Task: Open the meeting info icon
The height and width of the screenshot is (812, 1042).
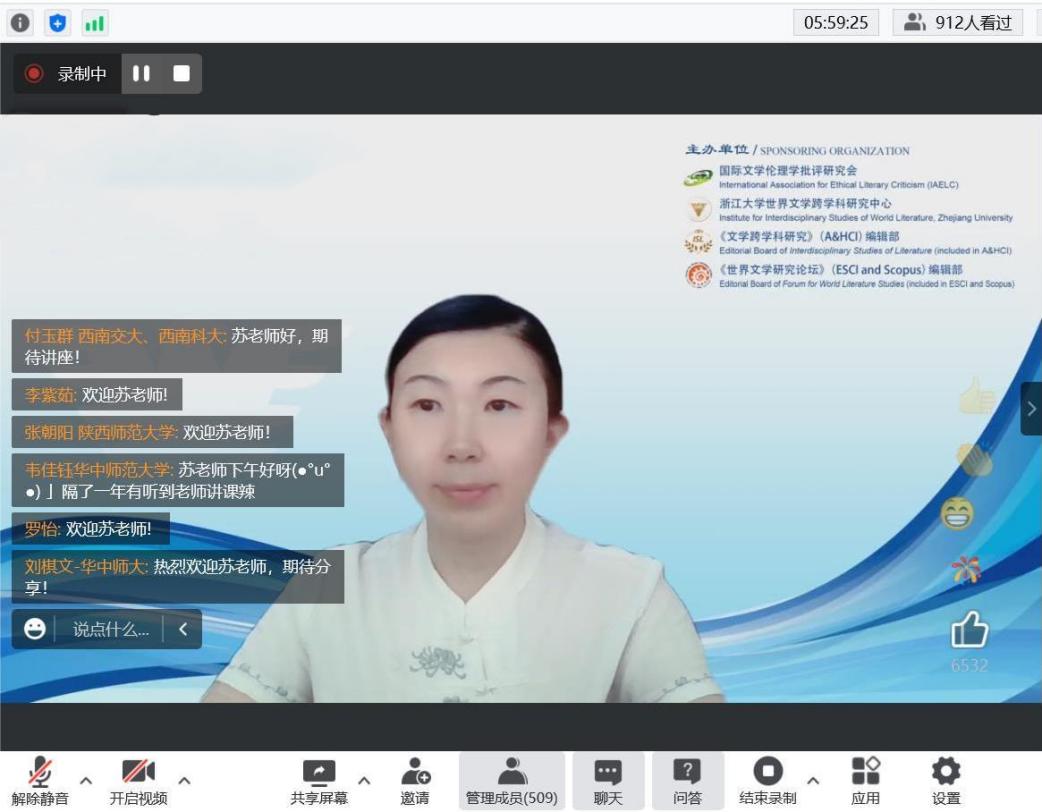Action: click(21, 23)
